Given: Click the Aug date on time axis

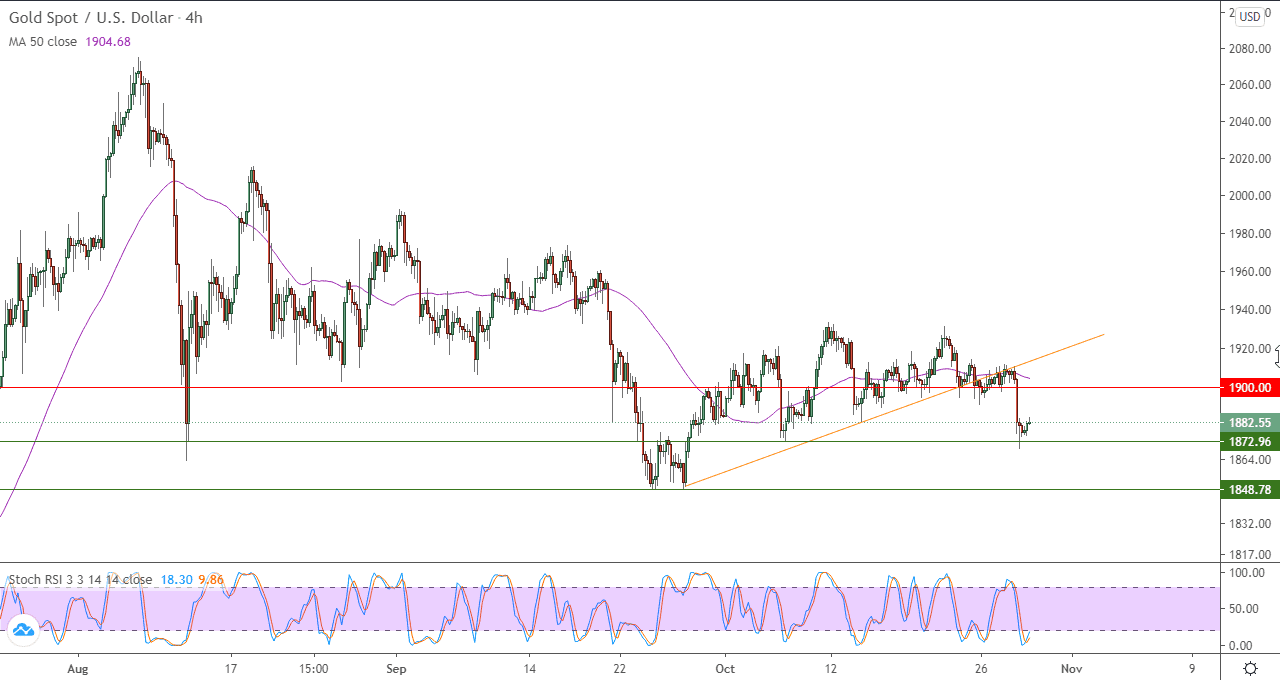Looking at the screenshot, I should (77, 668).
